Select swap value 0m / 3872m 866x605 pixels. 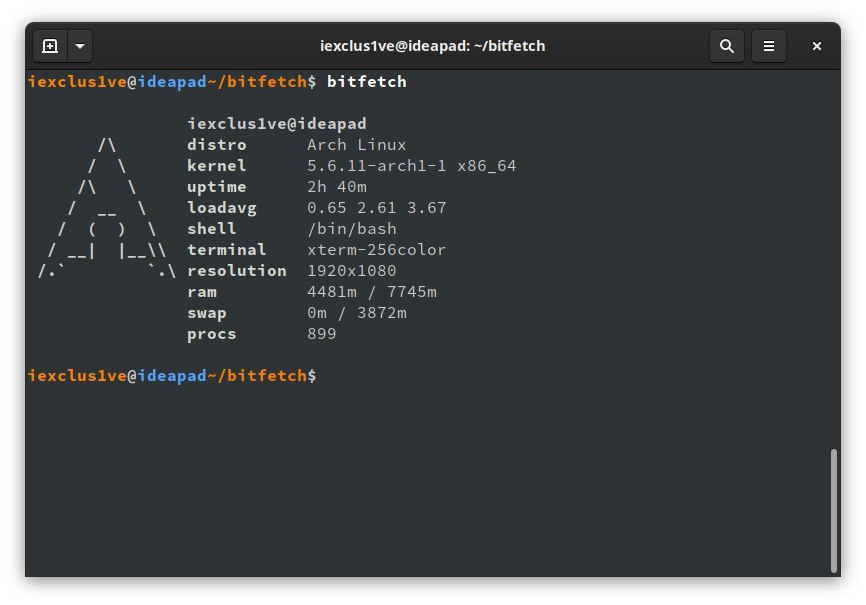[x=357, y=313]
